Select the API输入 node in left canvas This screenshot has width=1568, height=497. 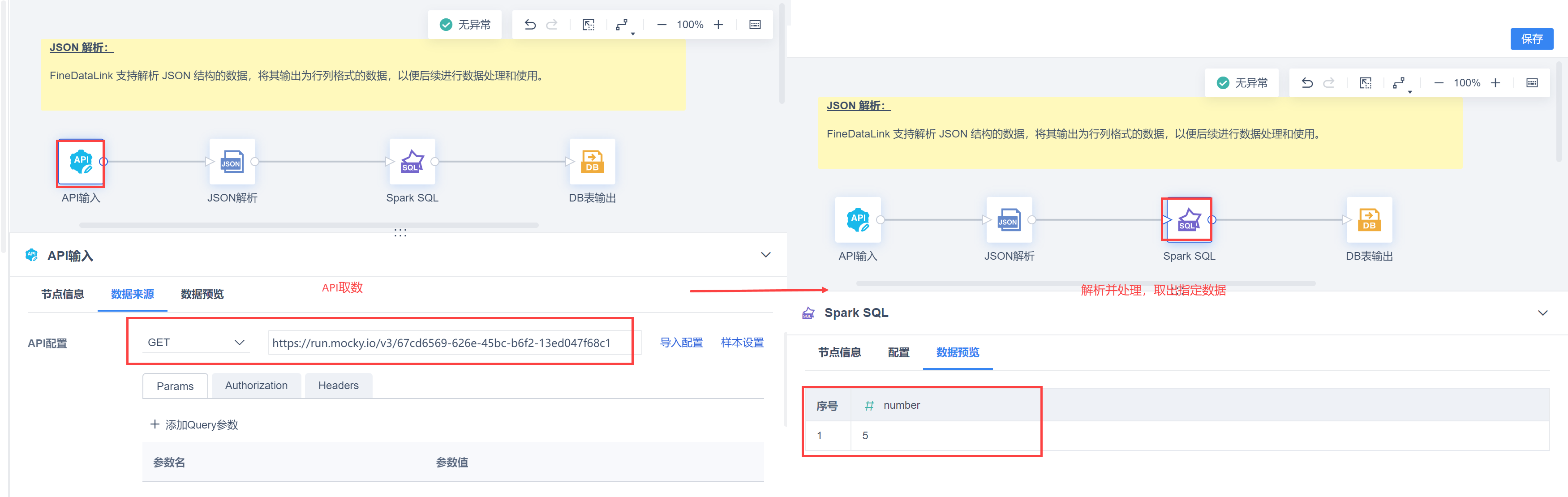(x=80, y=163)
